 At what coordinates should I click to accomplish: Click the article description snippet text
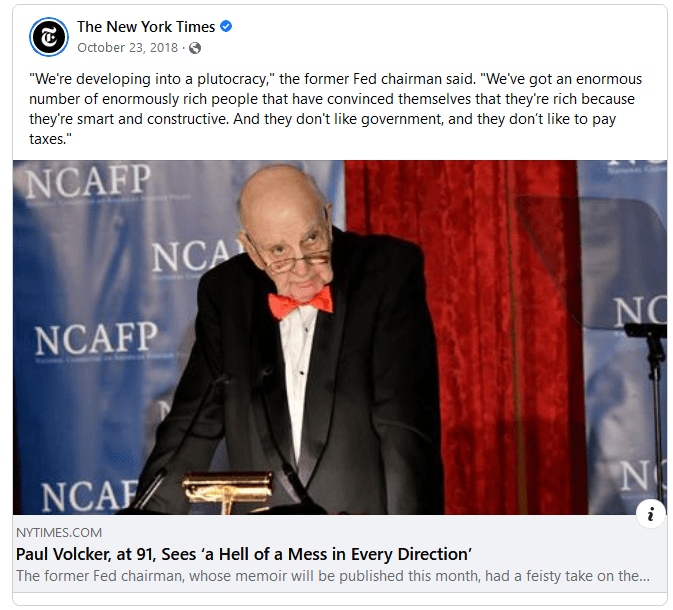[333, 576]
